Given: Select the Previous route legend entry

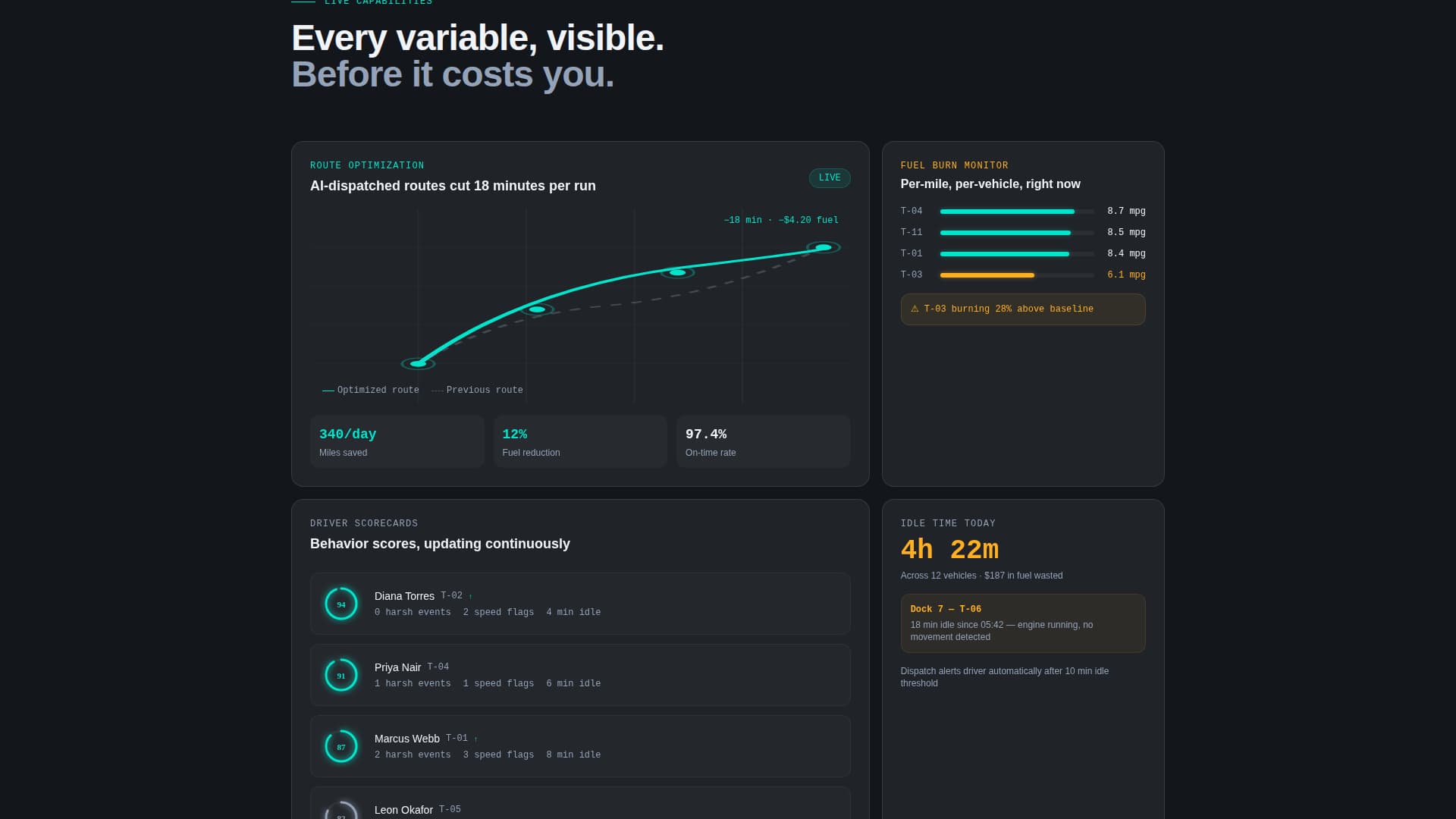Looking at the screenshot, I should click(477, 391).
